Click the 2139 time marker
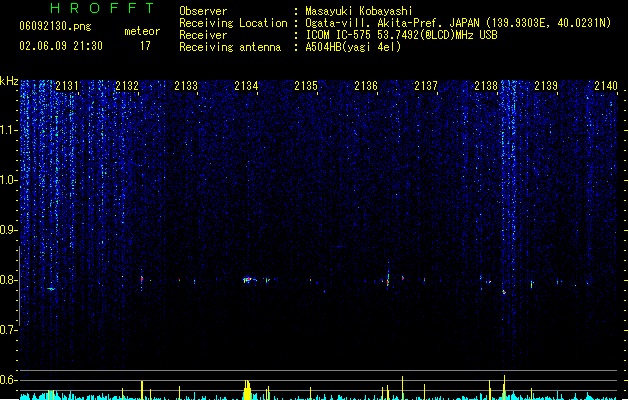The width and height of the screenshot is (629, 400). (546, 86)
